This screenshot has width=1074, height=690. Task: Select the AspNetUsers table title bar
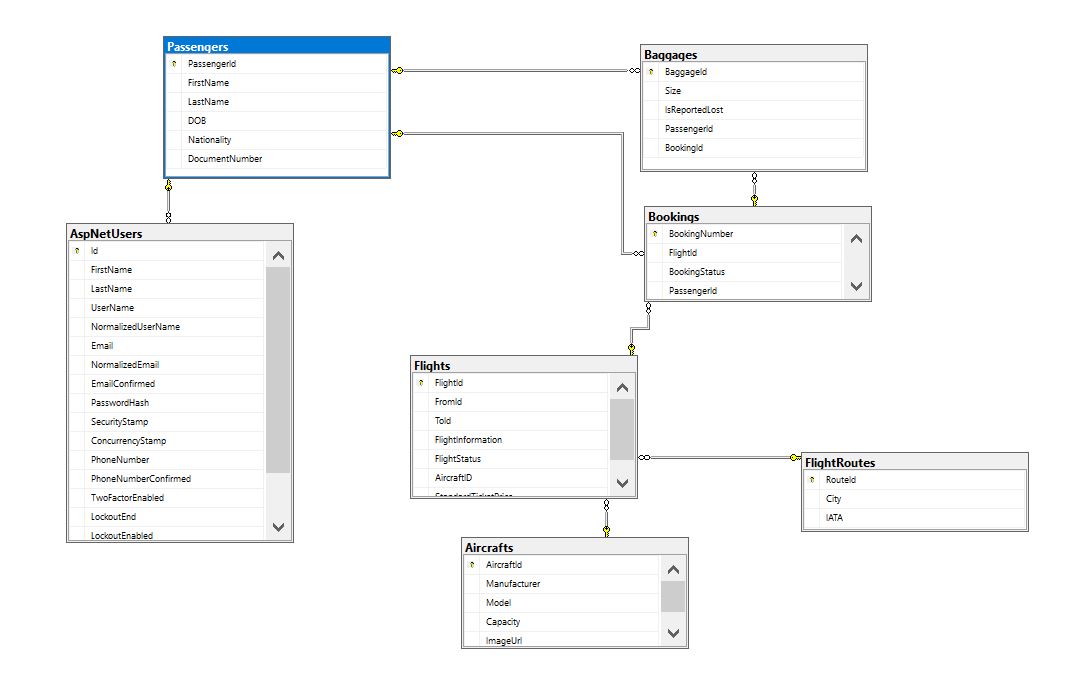pyautogui.click(x=180, y=234)
